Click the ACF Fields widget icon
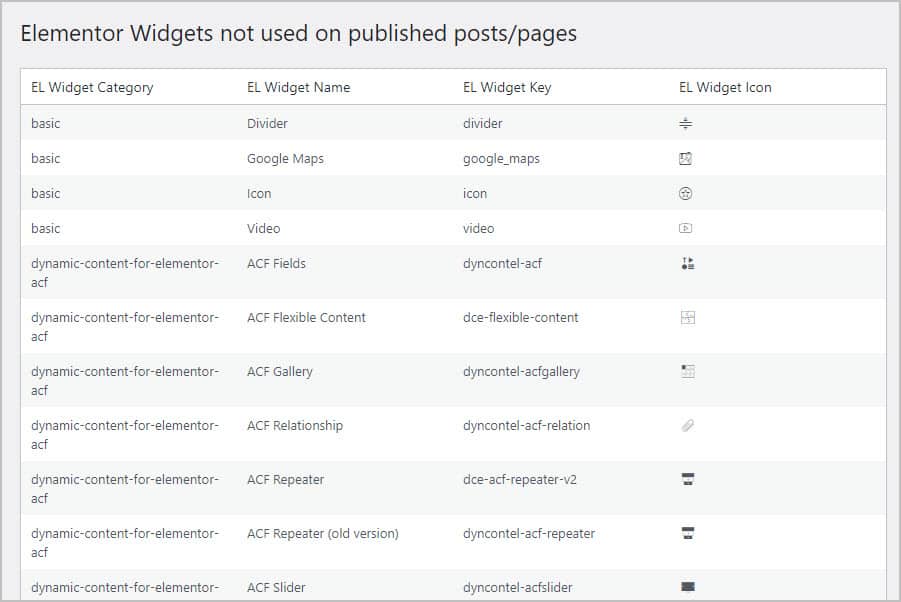This screenshot has height=602, width=901. (x=687, y=264)
